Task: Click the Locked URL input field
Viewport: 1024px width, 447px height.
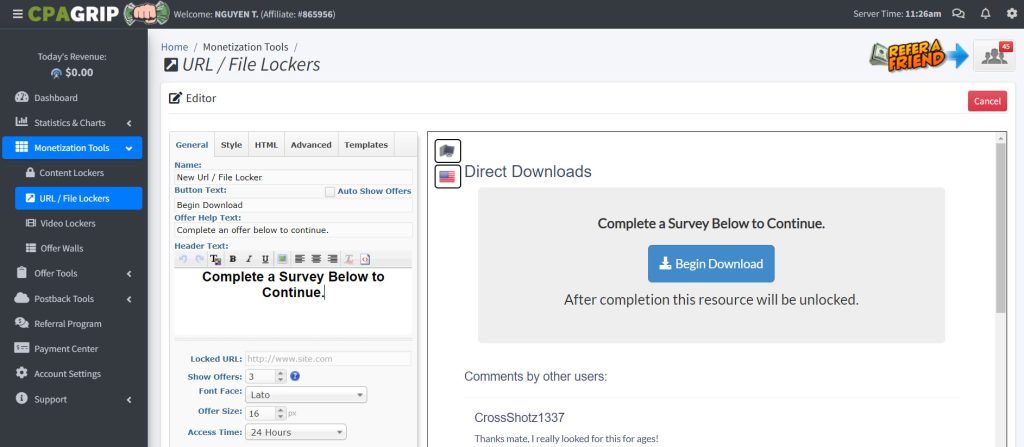Action: (327, 358)
